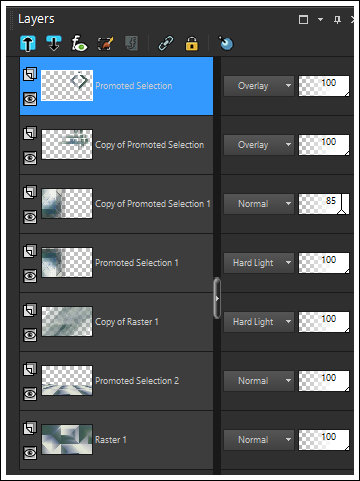Viewport: 360px width, 481px height.
Task: Click the blue flask icon in toolbar
Action: 226,43
